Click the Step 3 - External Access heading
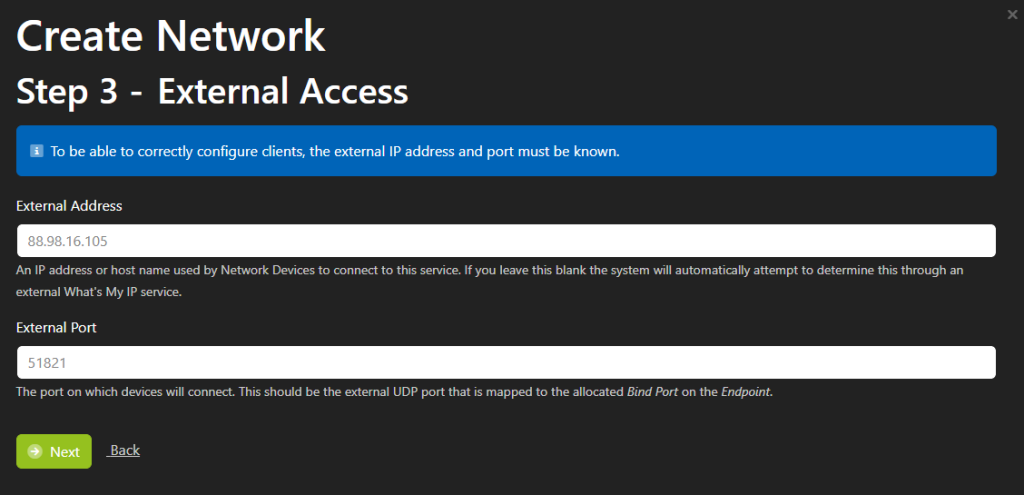Screen dimensions: 1024x495 point(212,91)
